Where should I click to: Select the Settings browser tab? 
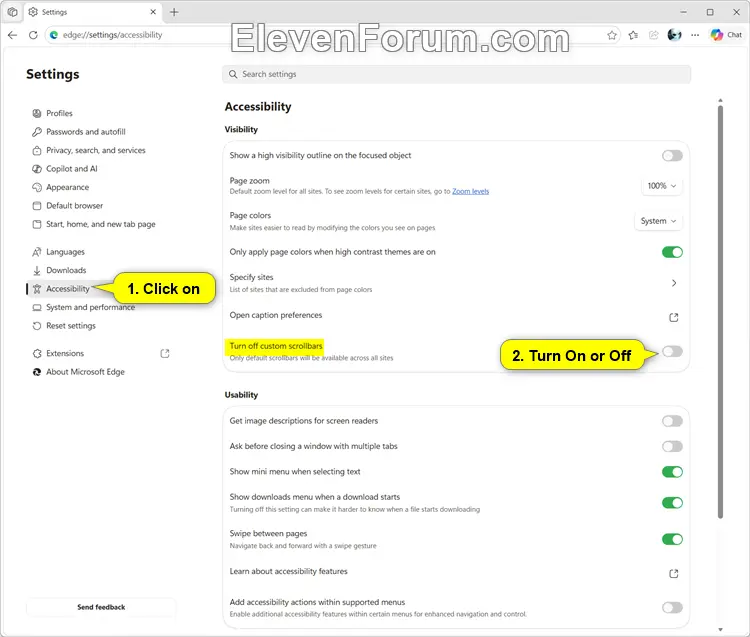(93, 12)
